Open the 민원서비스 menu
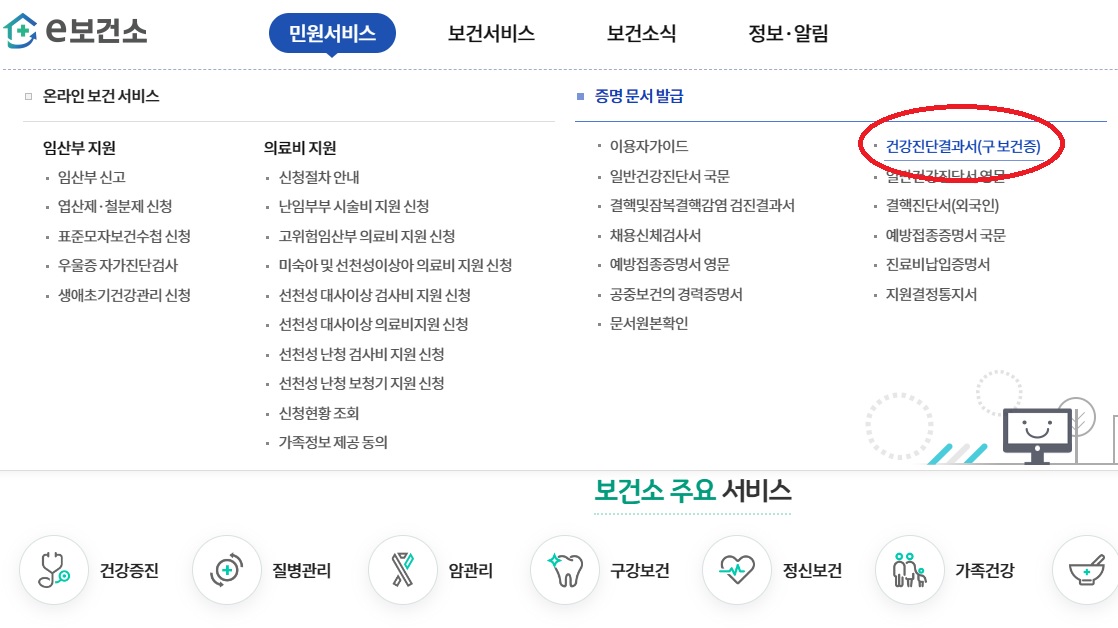This screenshot has width=1118, height=628. click(x=333, y=33)
